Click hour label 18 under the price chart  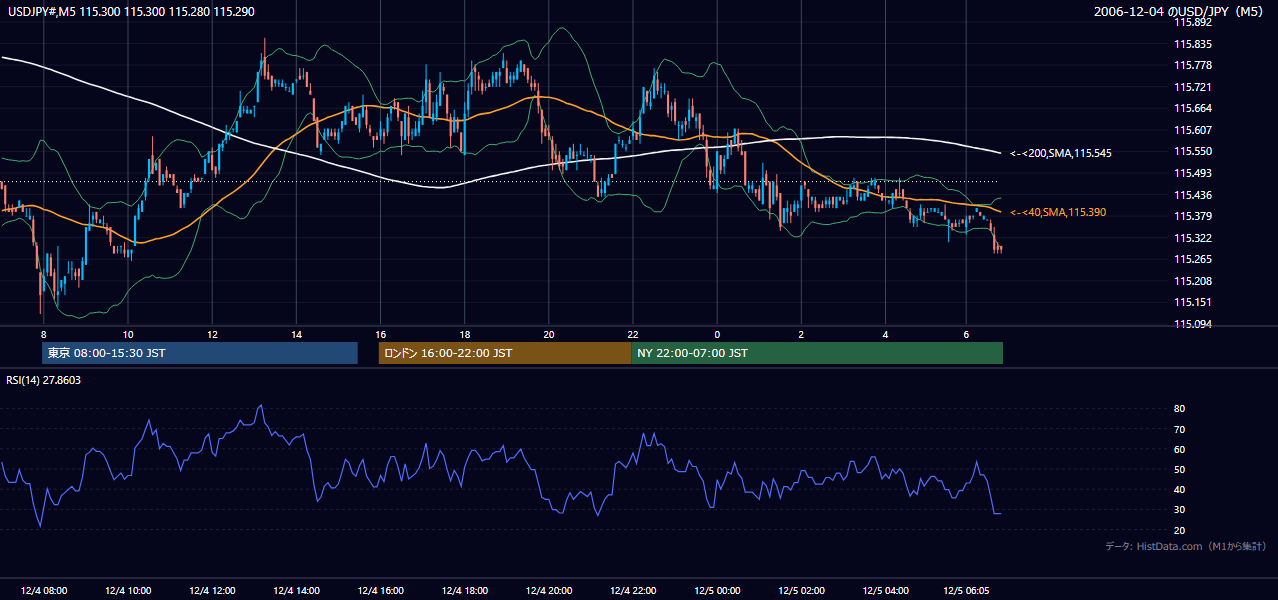click(x=465, y=334)
